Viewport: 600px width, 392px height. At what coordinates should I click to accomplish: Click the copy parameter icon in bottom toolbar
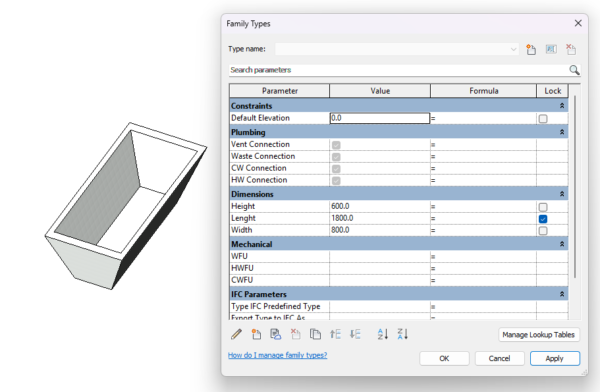(x=315, y=334)
